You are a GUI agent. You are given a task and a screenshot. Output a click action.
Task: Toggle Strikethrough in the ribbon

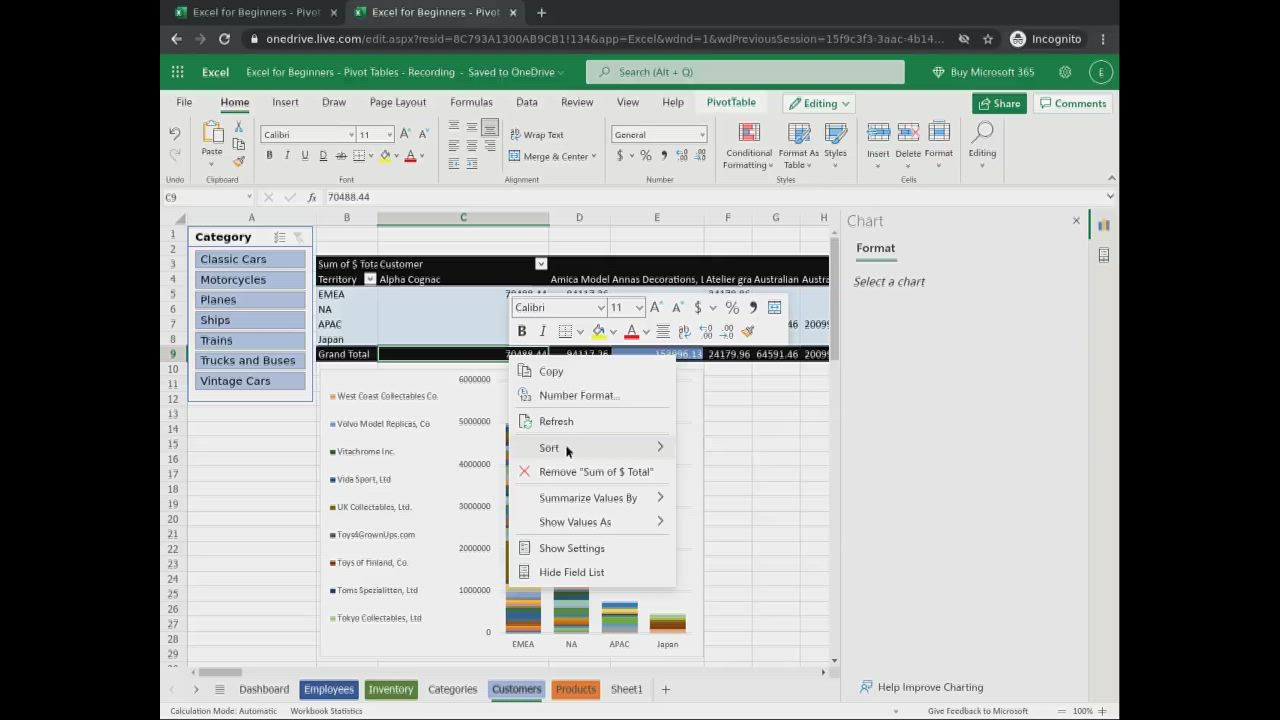[x=341, y=155]
